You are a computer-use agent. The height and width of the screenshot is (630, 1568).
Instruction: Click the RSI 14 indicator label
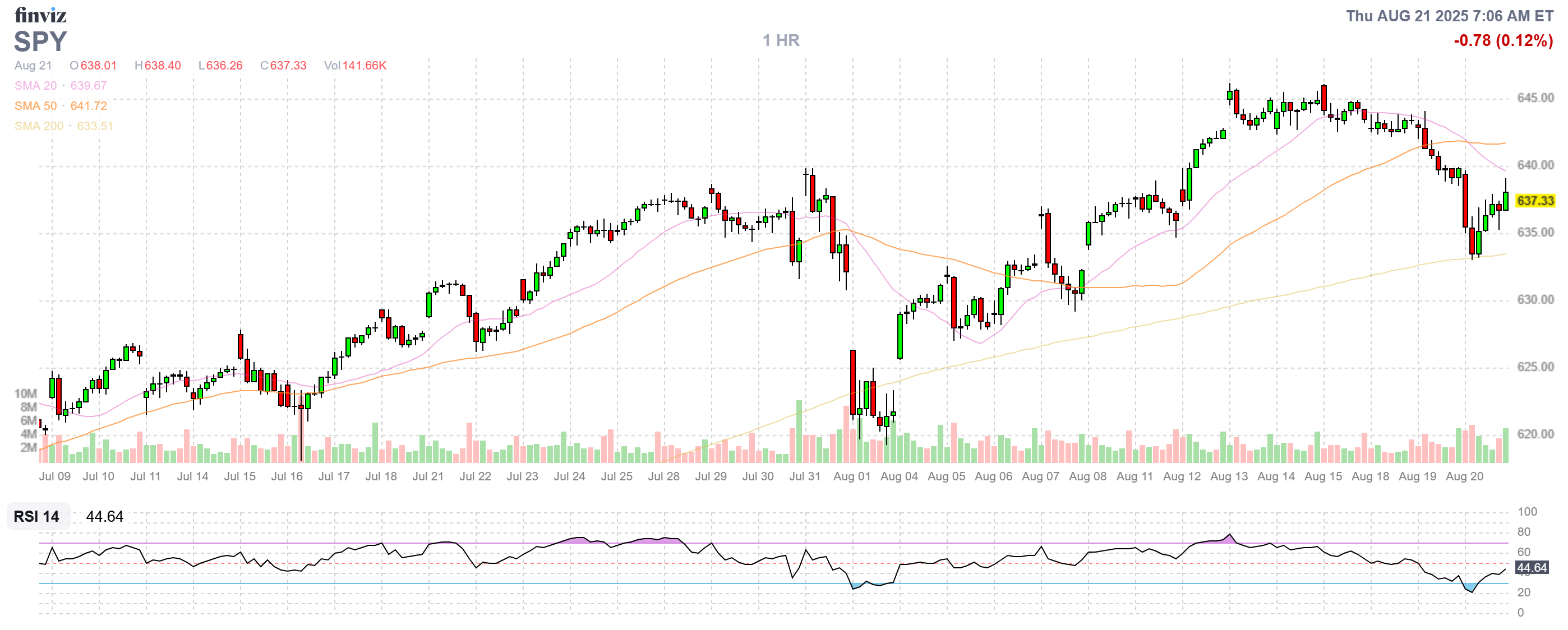coord(36,516)
